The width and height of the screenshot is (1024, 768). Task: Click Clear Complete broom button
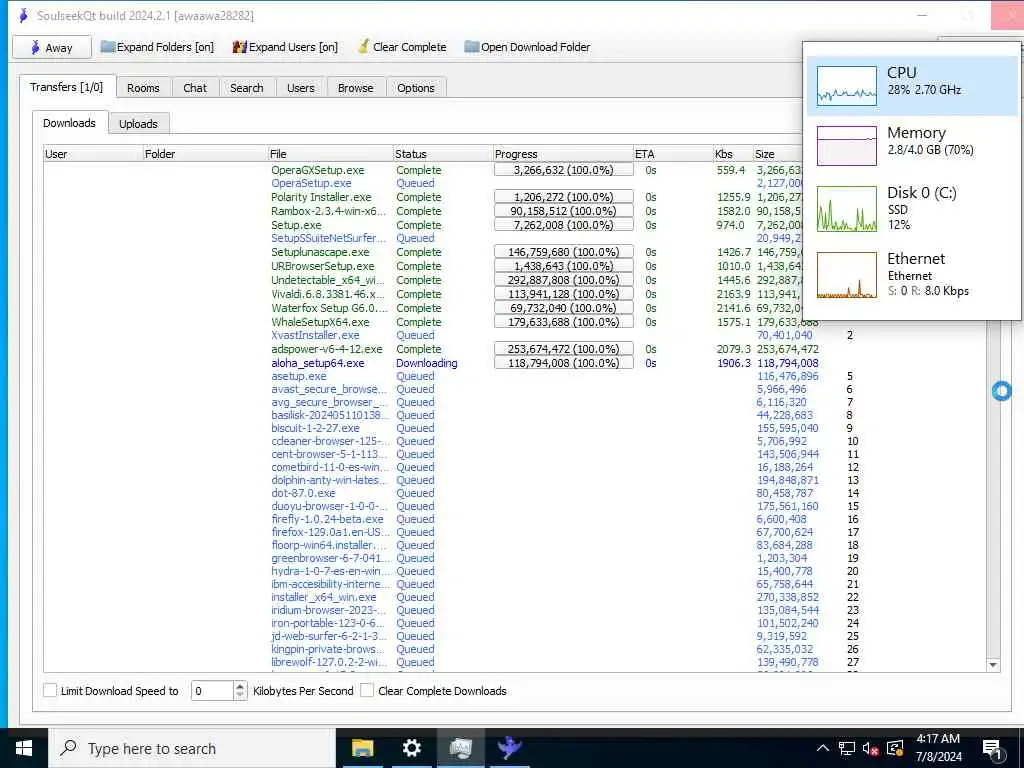click(x=402, y=47)
